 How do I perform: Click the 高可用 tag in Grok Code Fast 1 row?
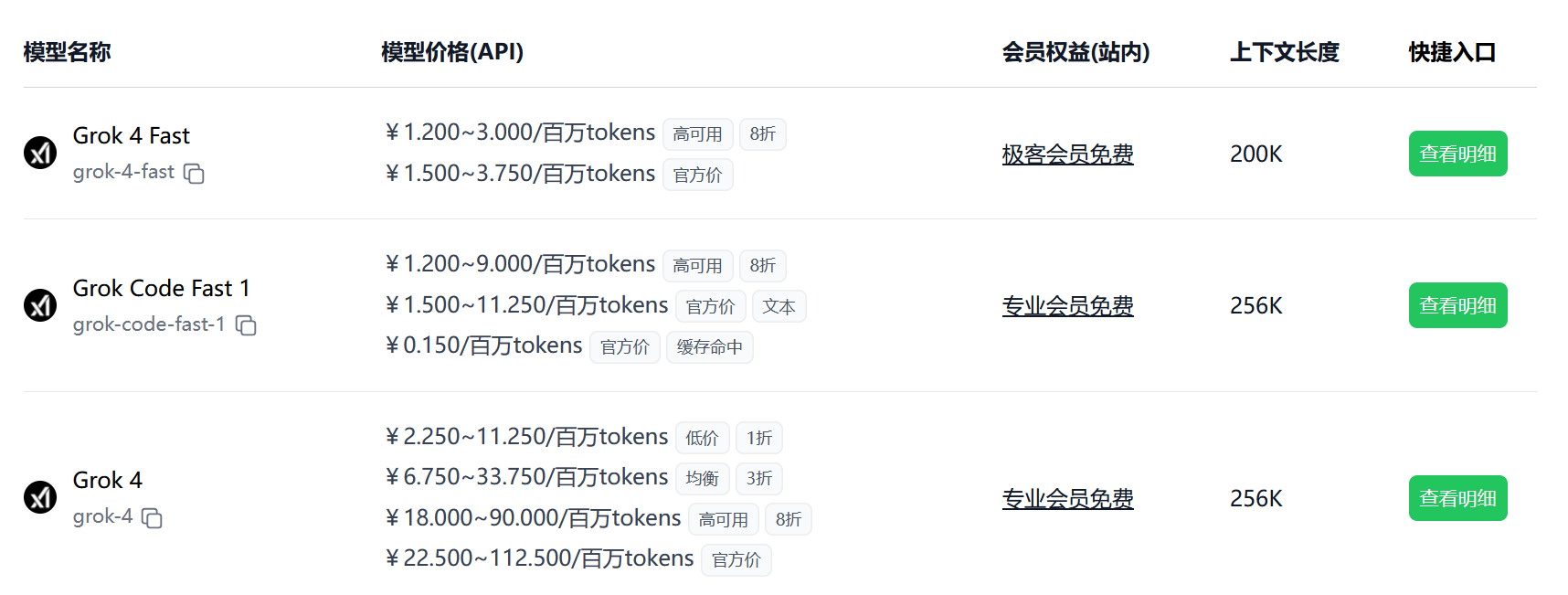pos(698,266)
